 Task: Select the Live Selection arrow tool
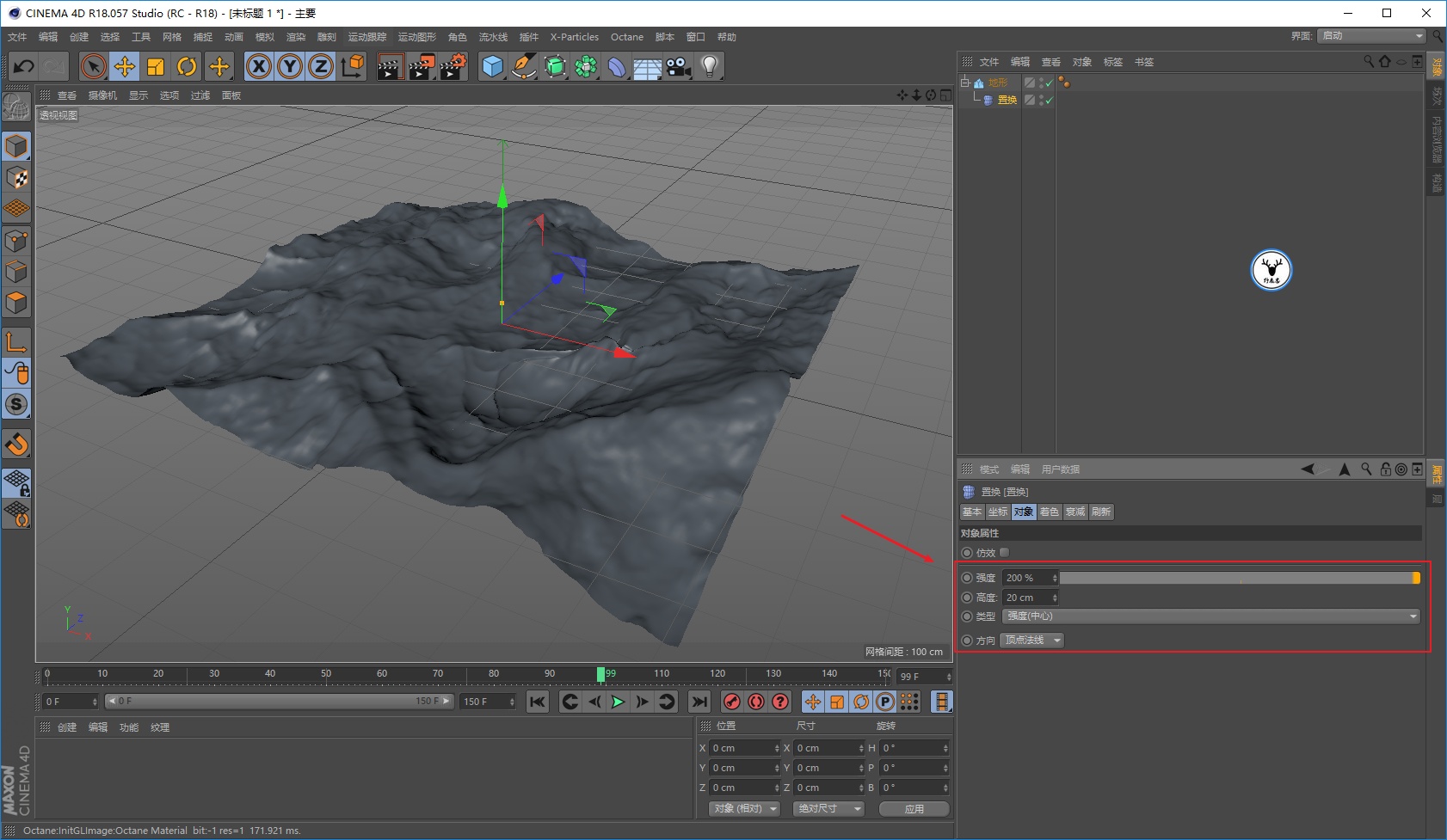point(93,66)
